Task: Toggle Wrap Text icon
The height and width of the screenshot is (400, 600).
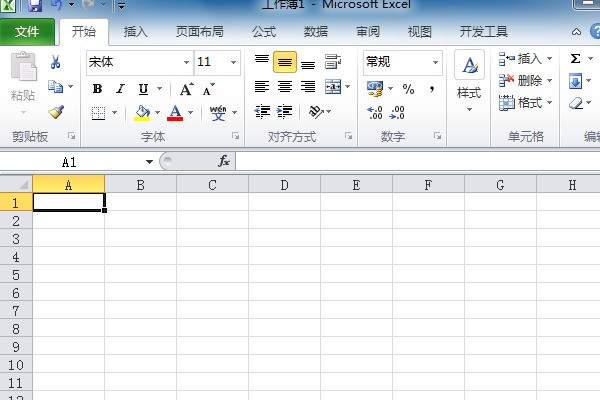Action: [x=333, y=62]
